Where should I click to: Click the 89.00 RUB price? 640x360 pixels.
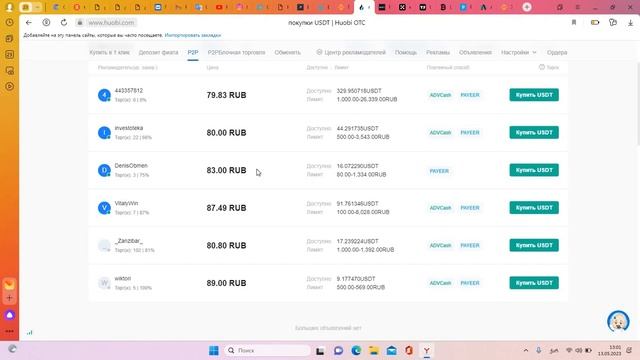[226, 283]
